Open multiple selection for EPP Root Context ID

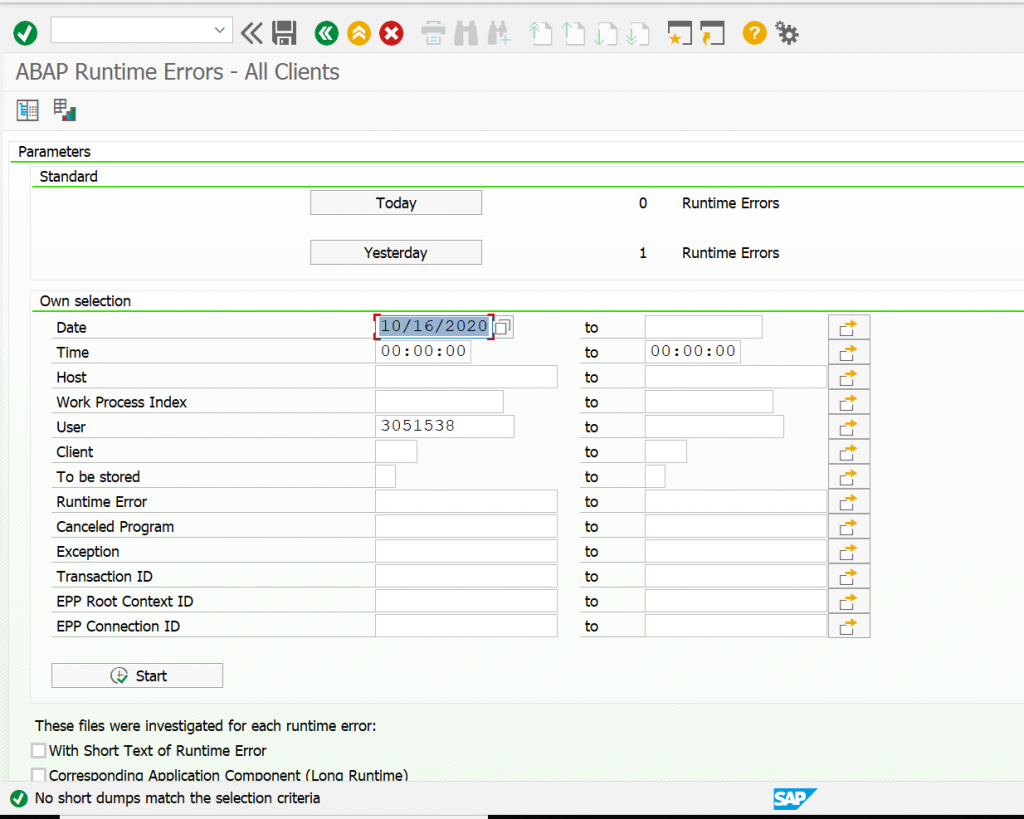pos(848,601)
